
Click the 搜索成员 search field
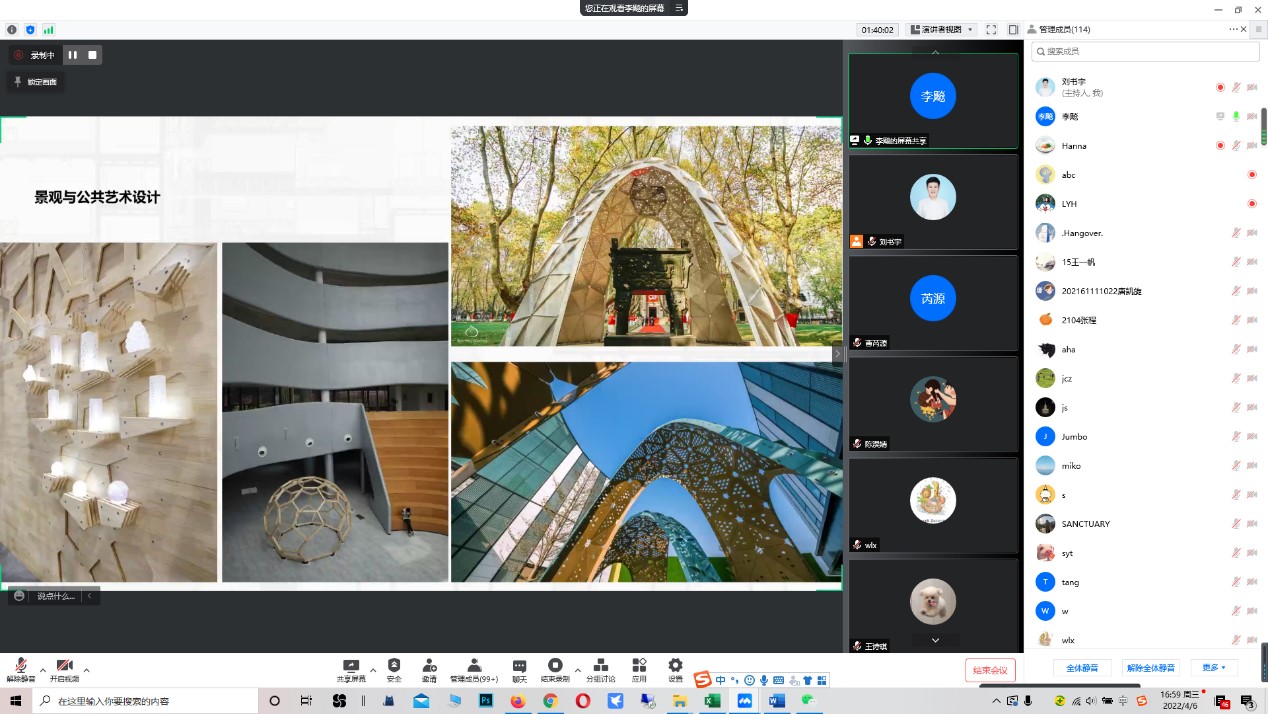tap(1144, 51)
